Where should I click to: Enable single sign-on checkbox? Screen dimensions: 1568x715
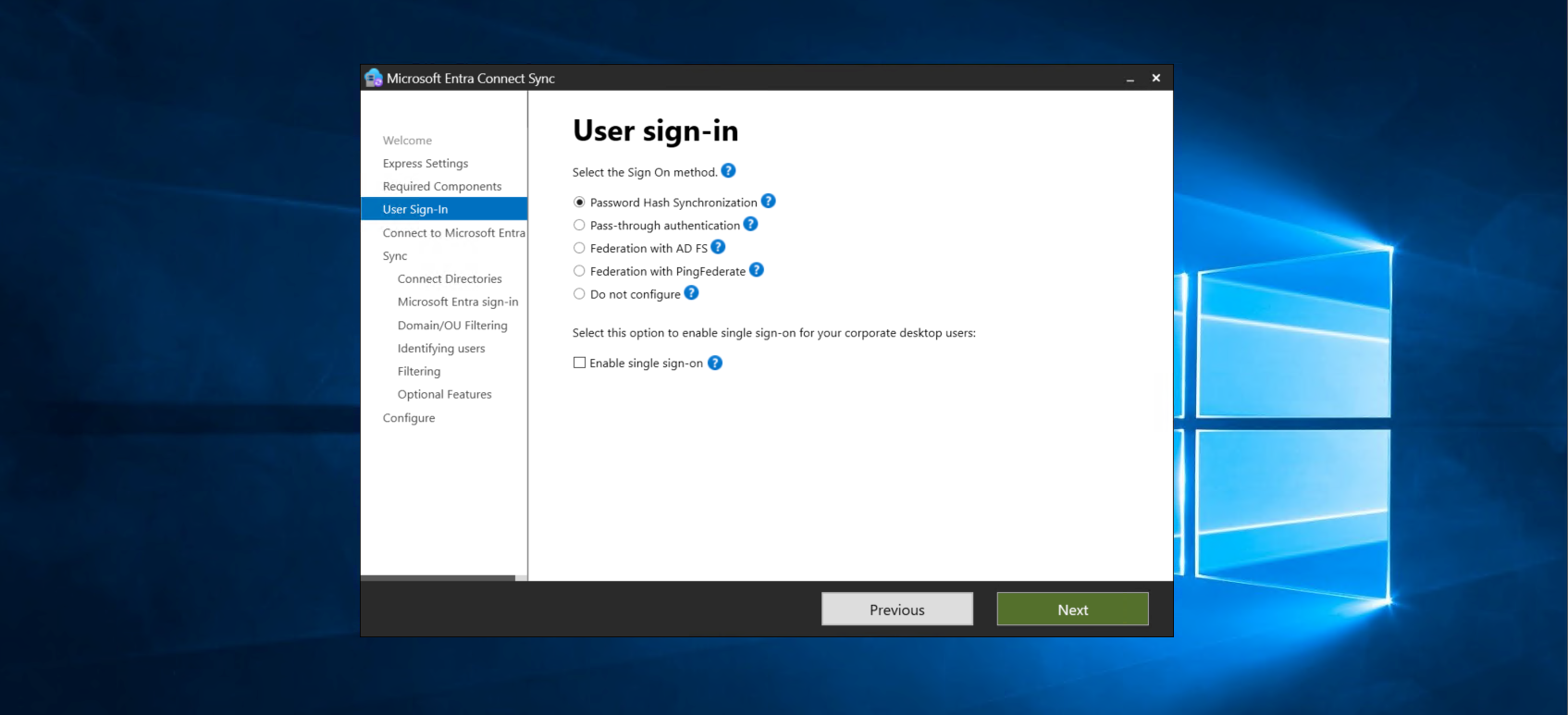point(579,363)
